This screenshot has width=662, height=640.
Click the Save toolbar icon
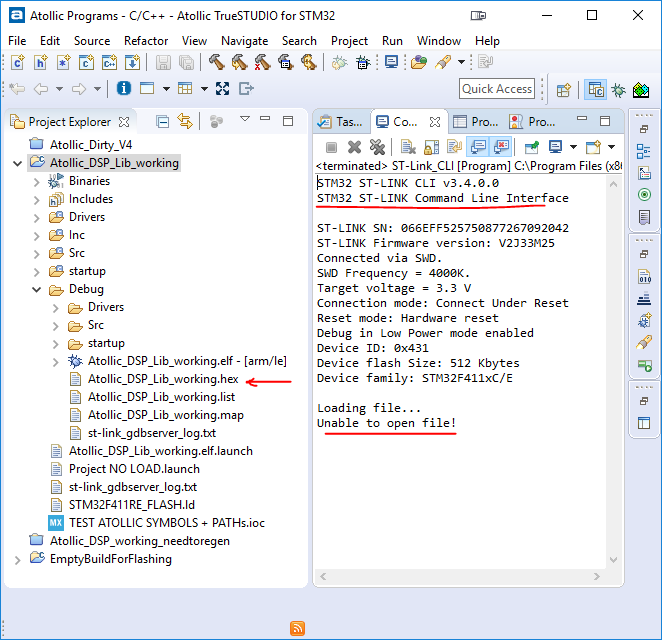click(x=163, y=62)
